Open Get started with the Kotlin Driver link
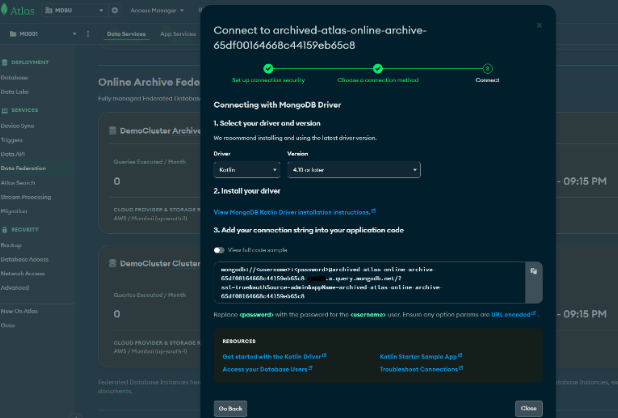Image resolution: width=618 pixels, height=418 pixels. [x=274, y=357]
